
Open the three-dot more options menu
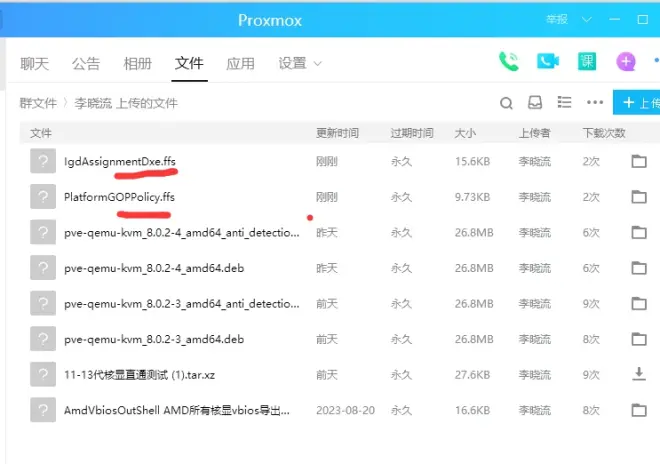595,102
